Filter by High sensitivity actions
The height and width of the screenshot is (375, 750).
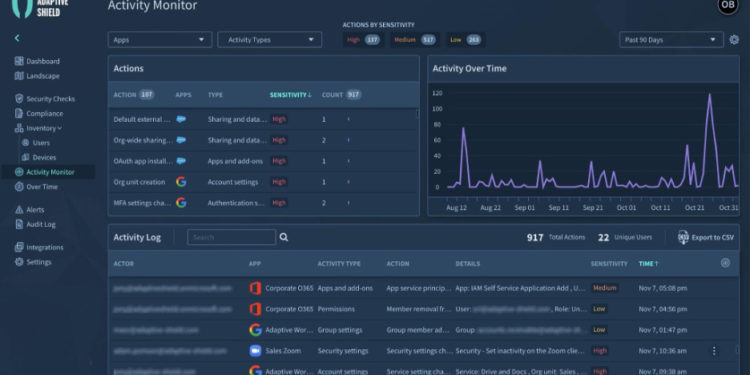(x=363, y=40)
